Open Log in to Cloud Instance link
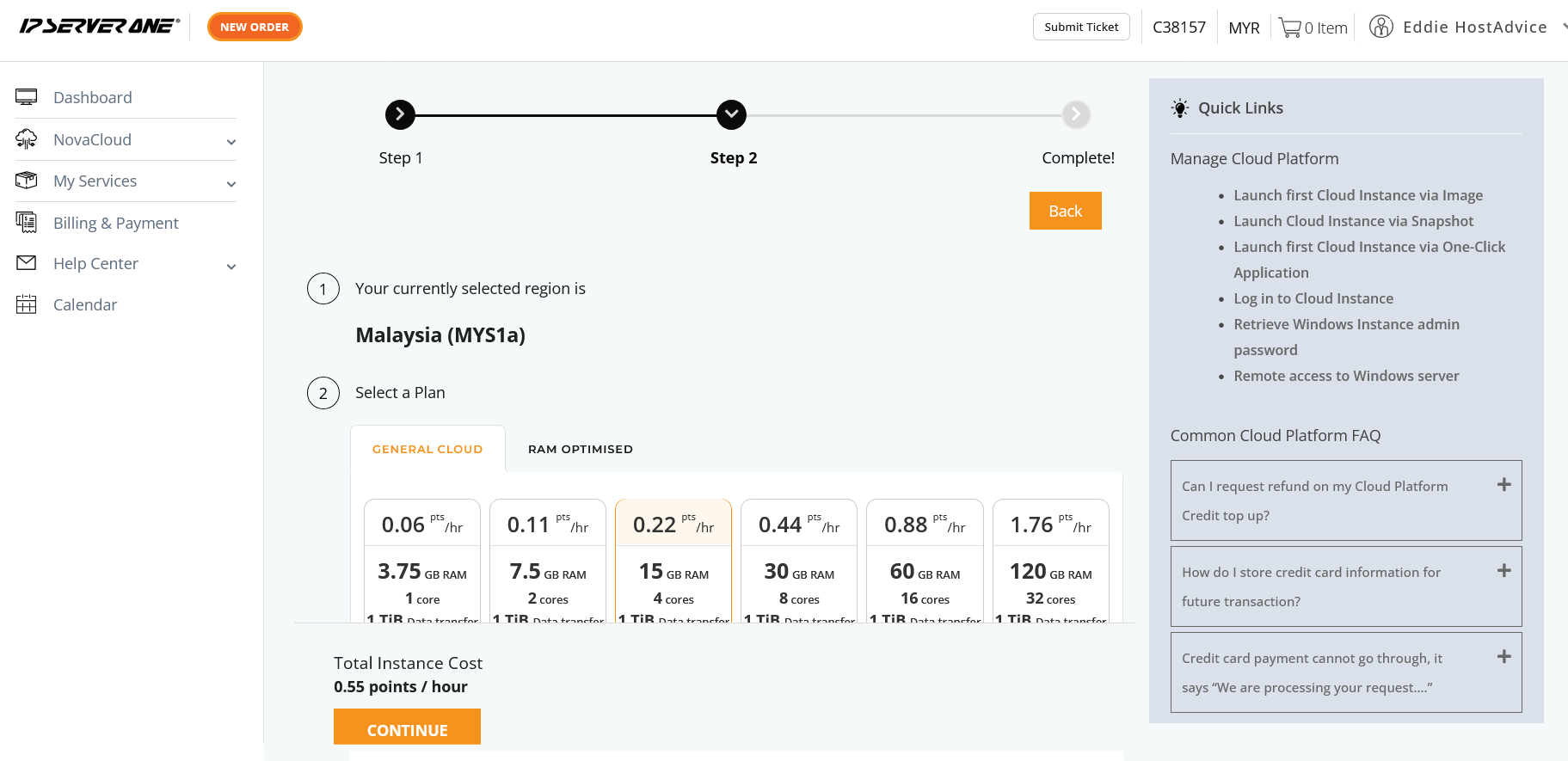 tap(1313, 298)
